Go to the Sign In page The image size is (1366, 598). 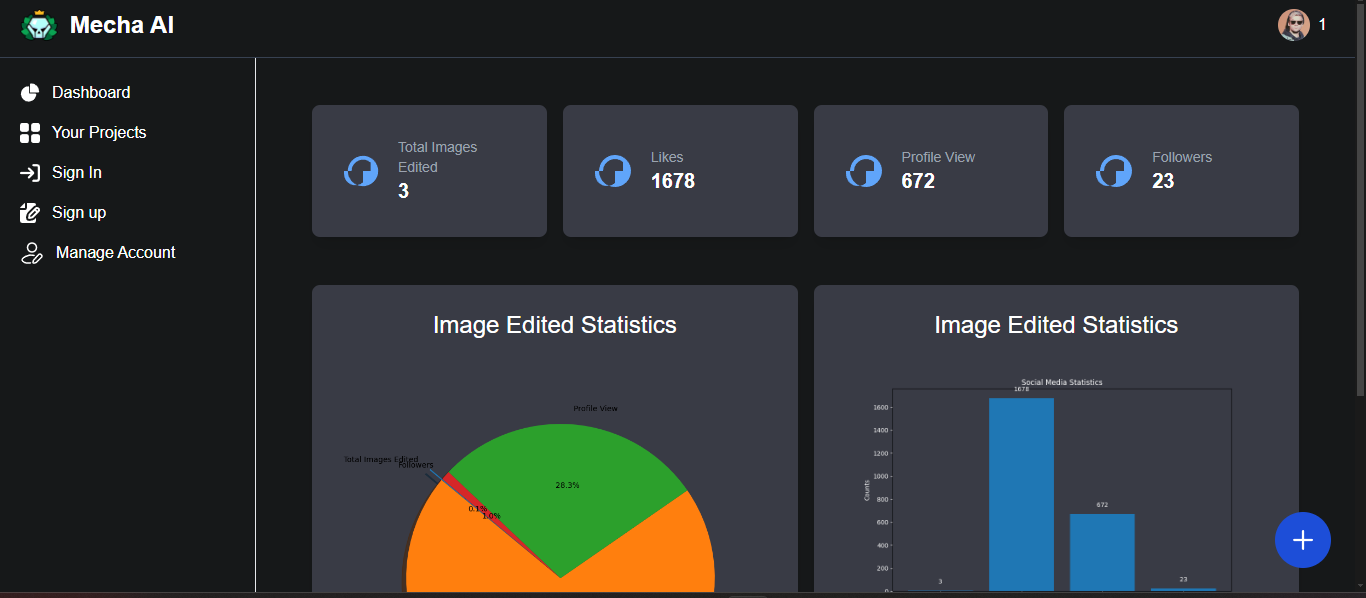coord(77,172)
